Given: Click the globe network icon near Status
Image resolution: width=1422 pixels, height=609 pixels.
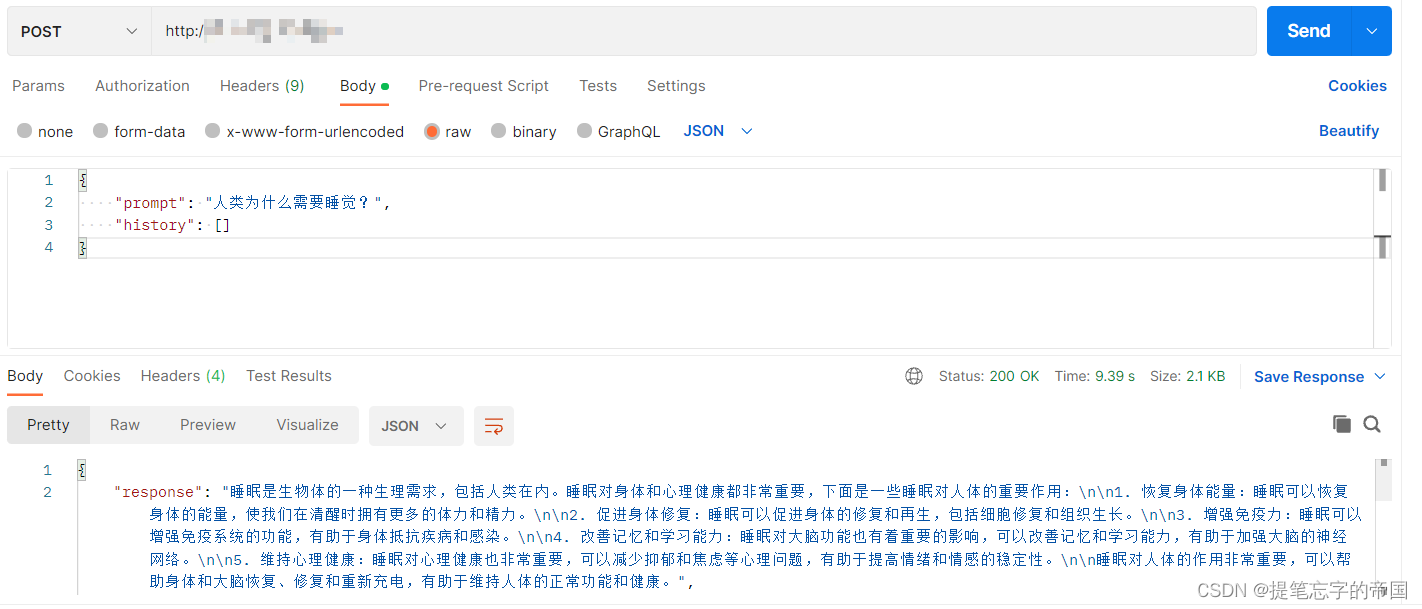Looking at the screenshot, I should coord(914,376).
